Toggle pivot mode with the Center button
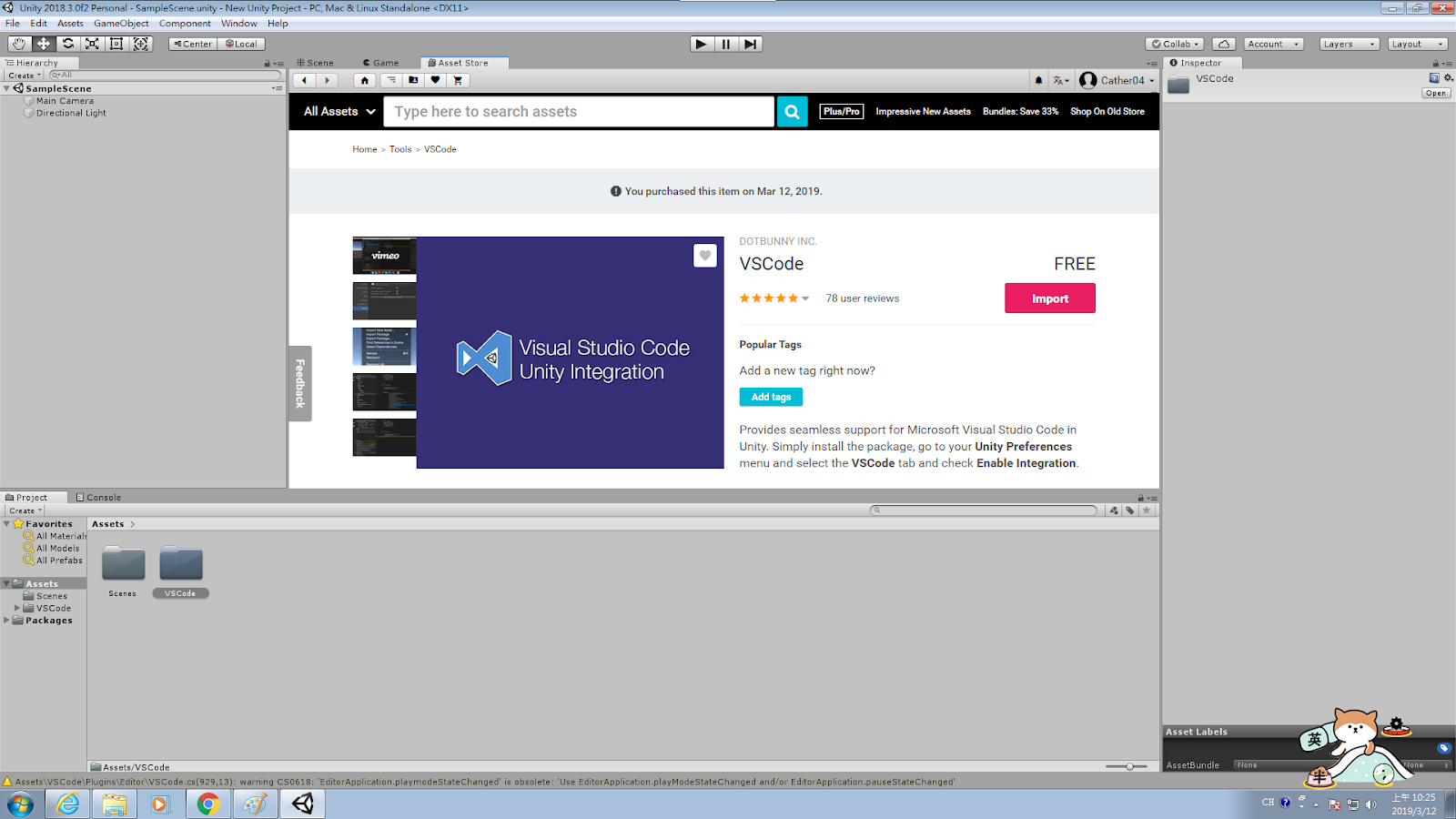The height and width of the screenshot is (819, 1456). (191, 43)
